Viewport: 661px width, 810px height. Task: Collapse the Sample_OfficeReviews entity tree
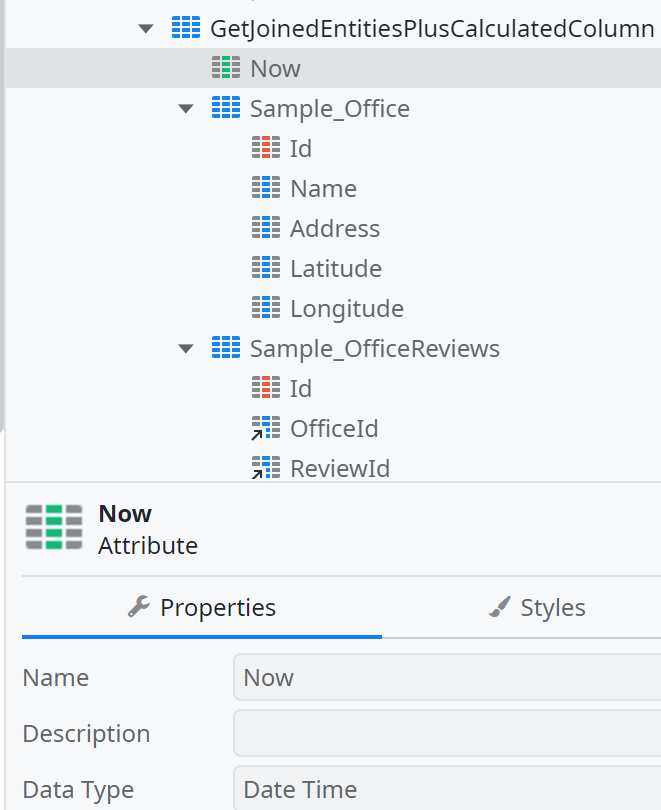point(186,349)
